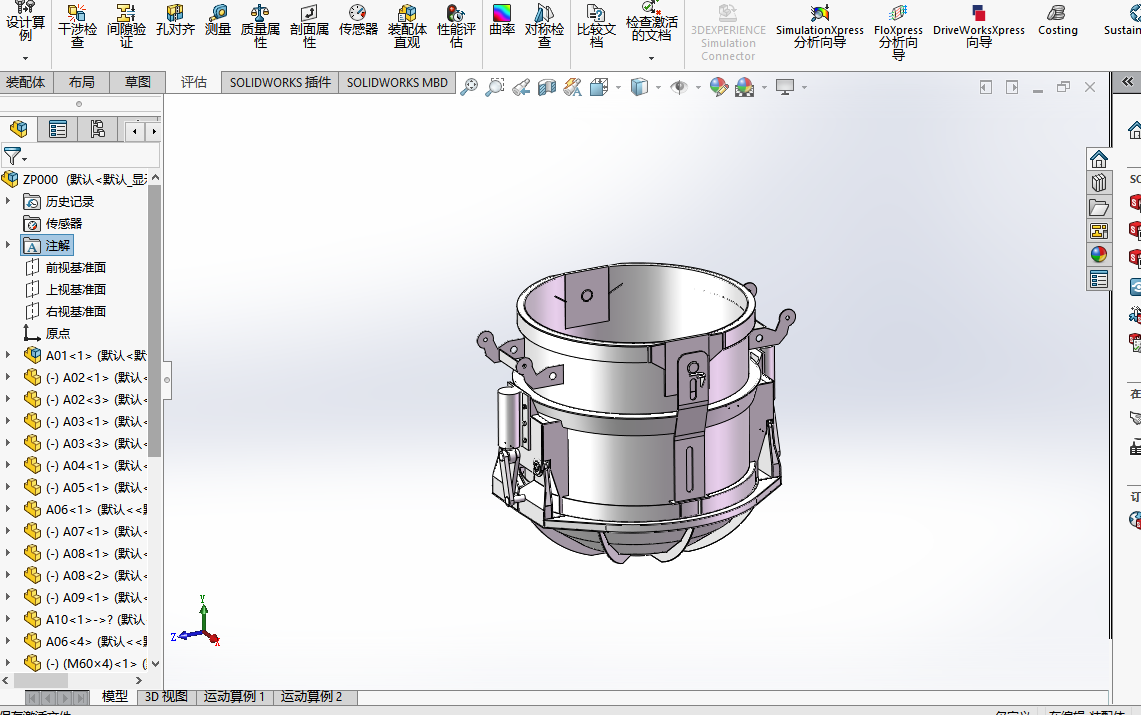Screen dimensions: 1141x715
Task: Open Display Style dropdown arrow
Action: point(659,87)
